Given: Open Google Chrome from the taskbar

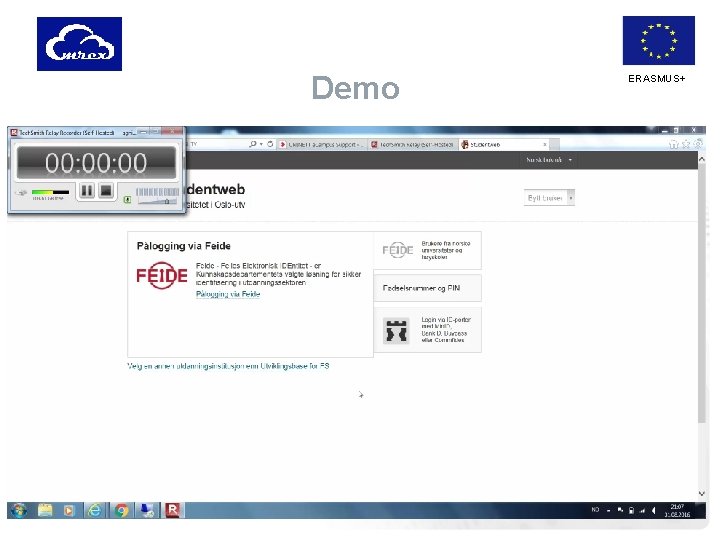Looking at the screenshot, I should 121,510.
